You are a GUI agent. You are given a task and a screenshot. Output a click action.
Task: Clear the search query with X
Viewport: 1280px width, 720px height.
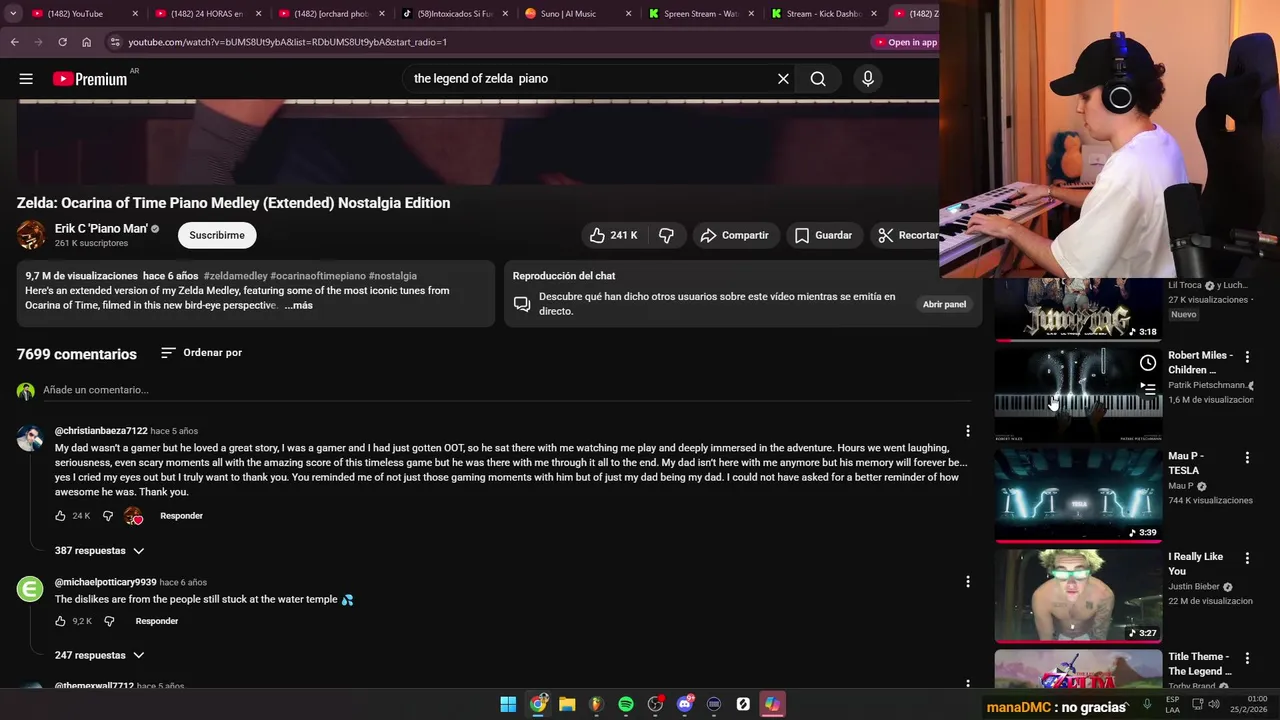(x=783, y=79)
